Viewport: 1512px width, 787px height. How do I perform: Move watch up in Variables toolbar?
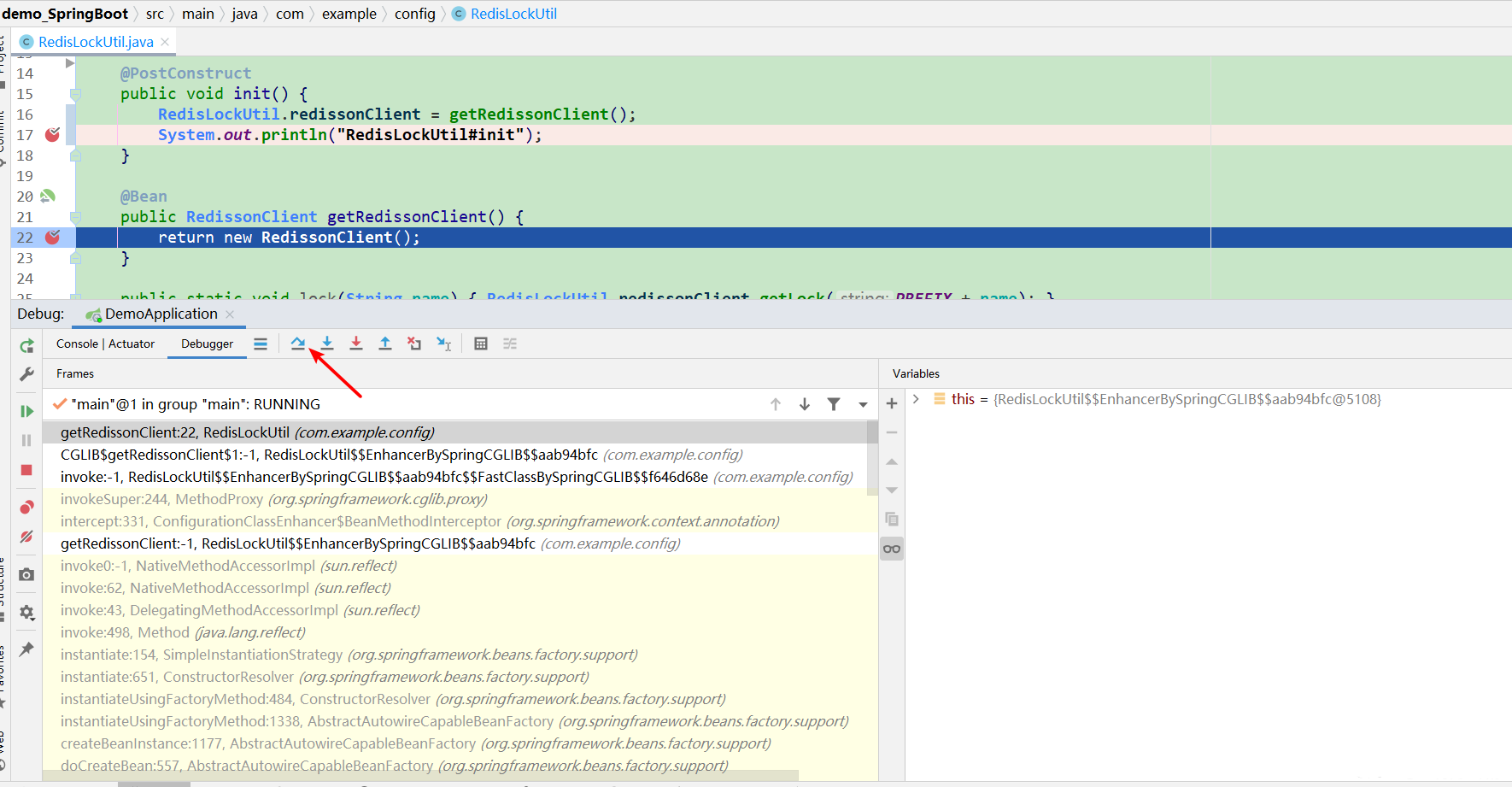[892, 461]
